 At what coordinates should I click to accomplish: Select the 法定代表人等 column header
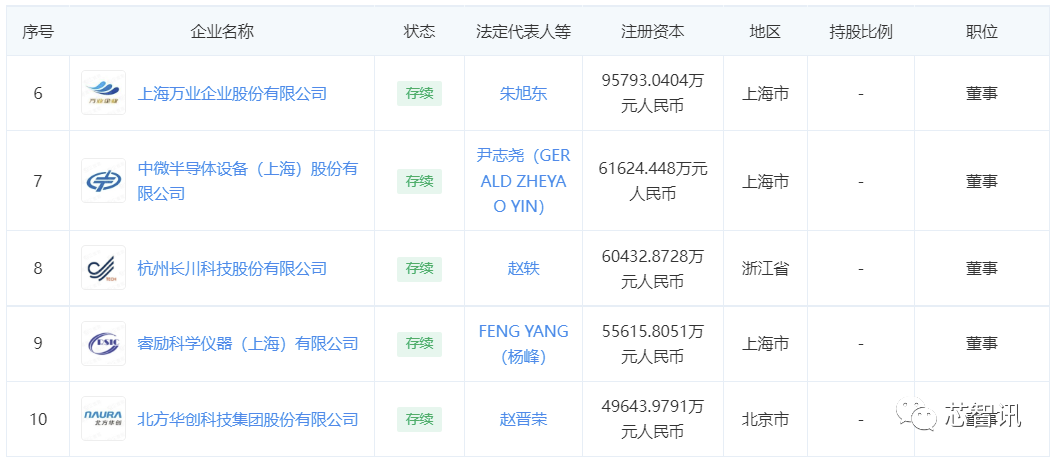click(x=523, y=32)
